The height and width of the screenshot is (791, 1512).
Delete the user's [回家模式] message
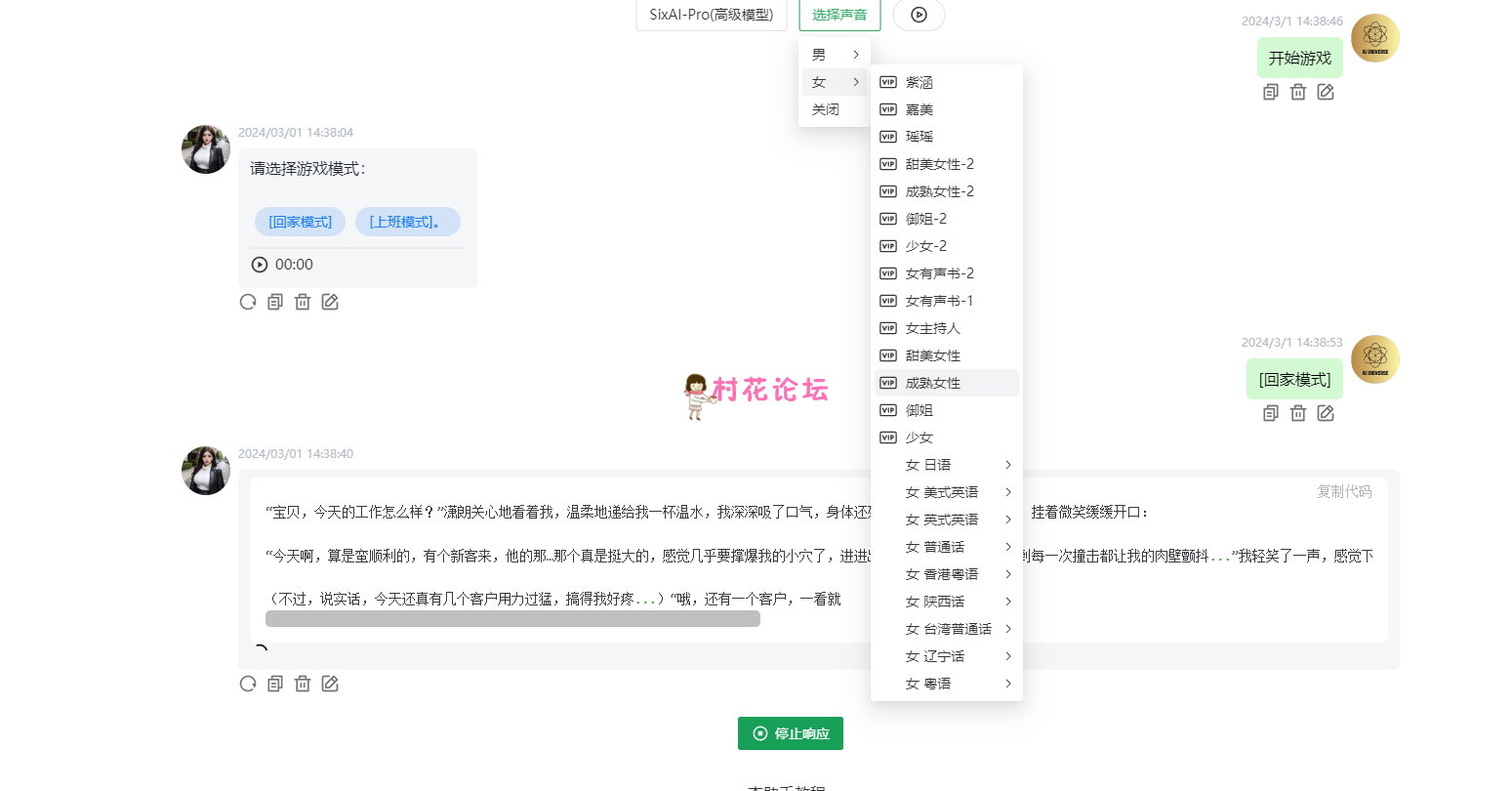(x=1298, y=413)
